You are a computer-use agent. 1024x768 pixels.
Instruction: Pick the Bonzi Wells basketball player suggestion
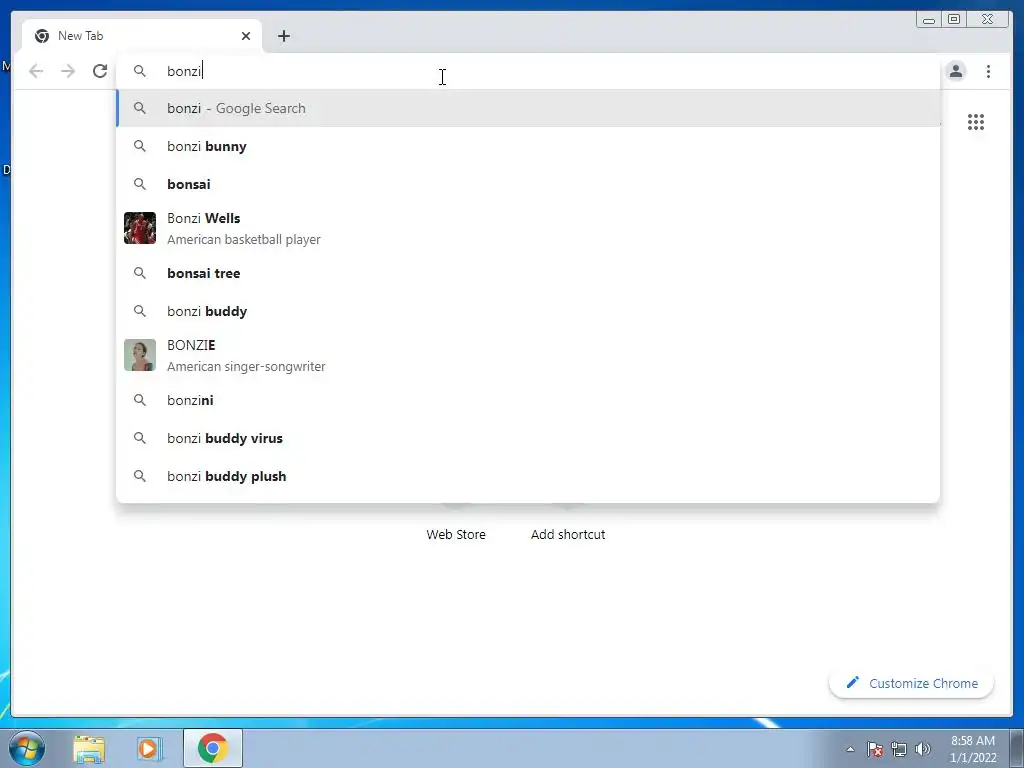point(528,229)
